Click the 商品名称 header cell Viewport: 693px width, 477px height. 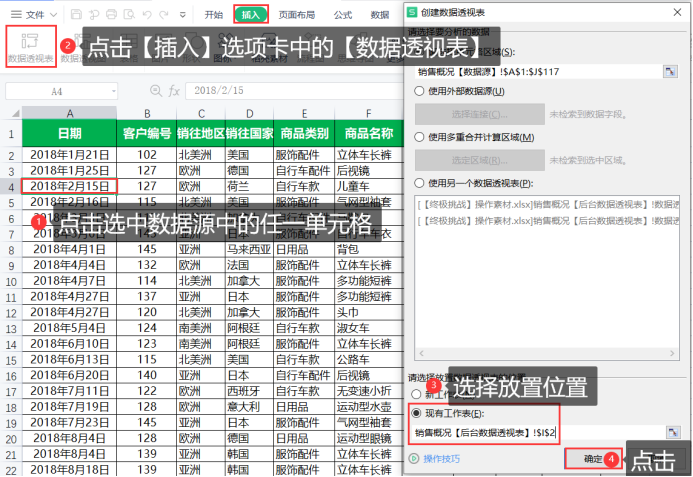[369, 133]
